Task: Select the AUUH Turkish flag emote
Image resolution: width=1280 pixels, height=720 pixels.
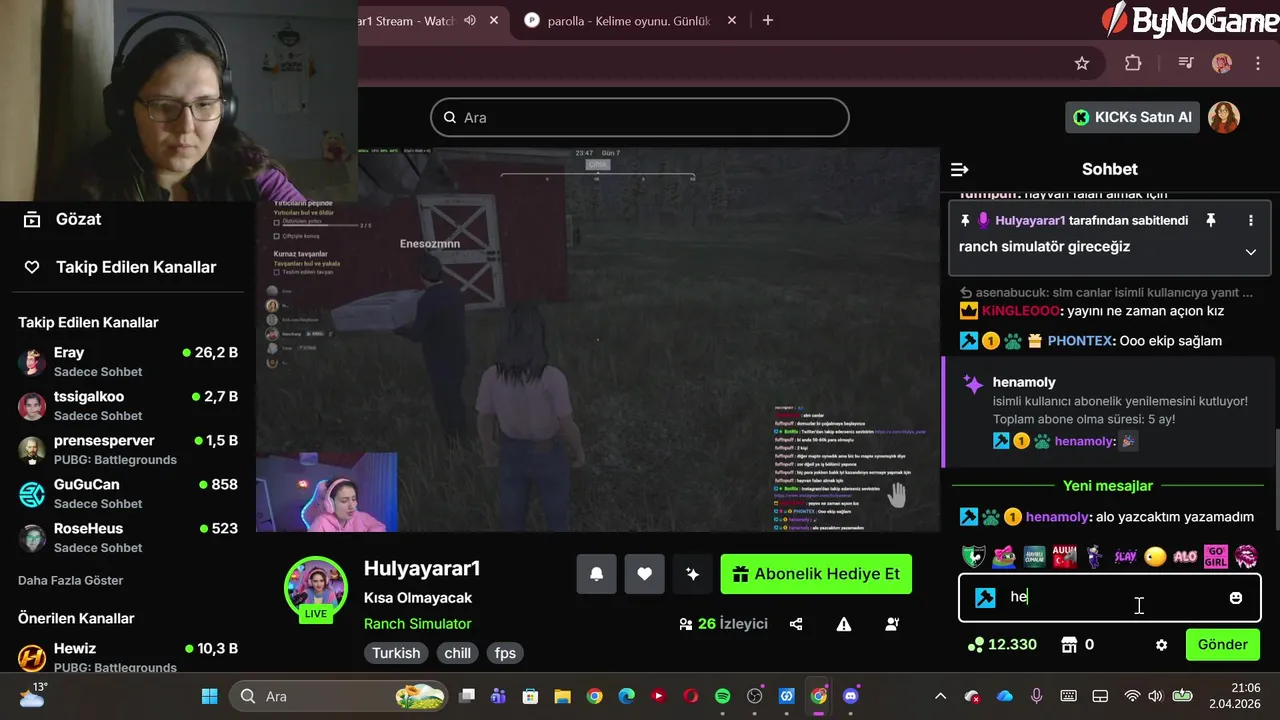Action: coord(1064,557)
